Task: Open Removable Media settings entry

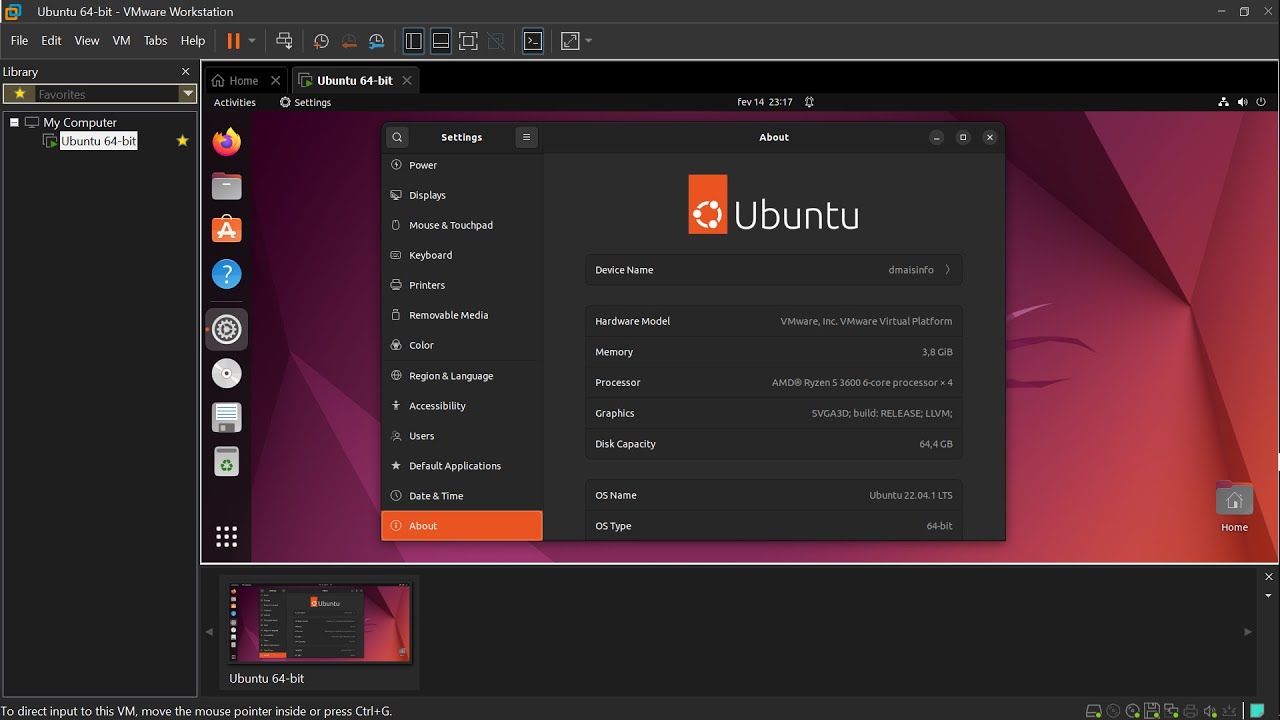Action: click(462, 315)
